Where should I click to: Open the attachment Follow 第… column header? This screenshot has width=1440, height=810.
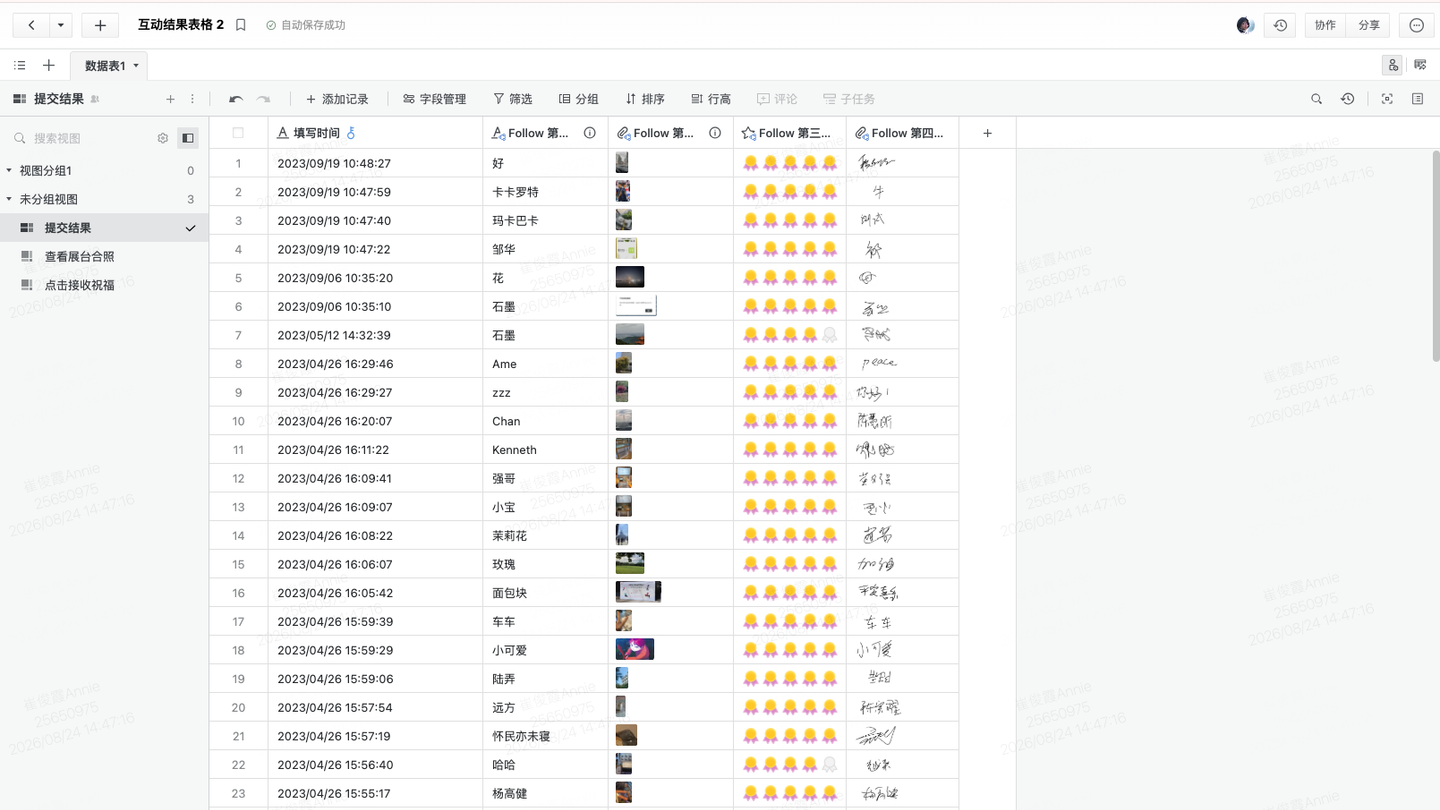(670, 133)
